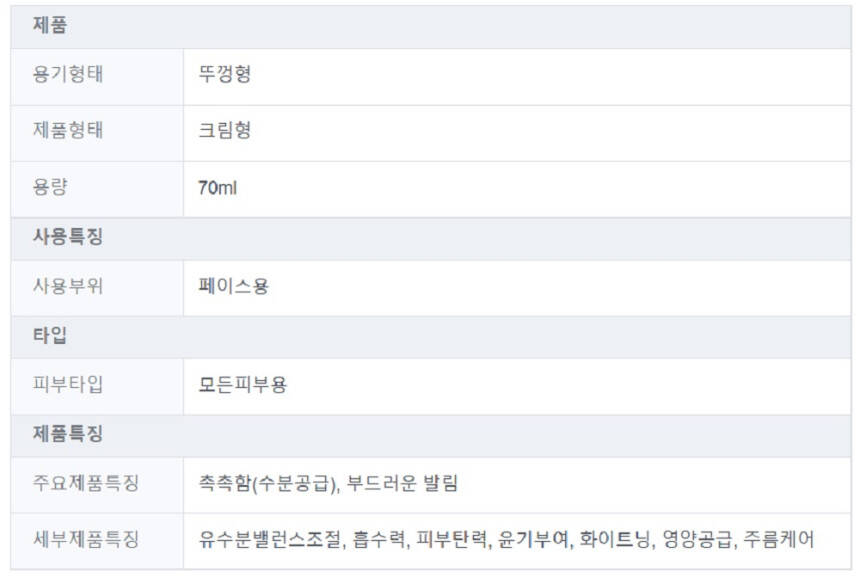Click the 유수분밸런스조절 feature text
Viewport: 860px width, 578px height.
click(271, 540)
